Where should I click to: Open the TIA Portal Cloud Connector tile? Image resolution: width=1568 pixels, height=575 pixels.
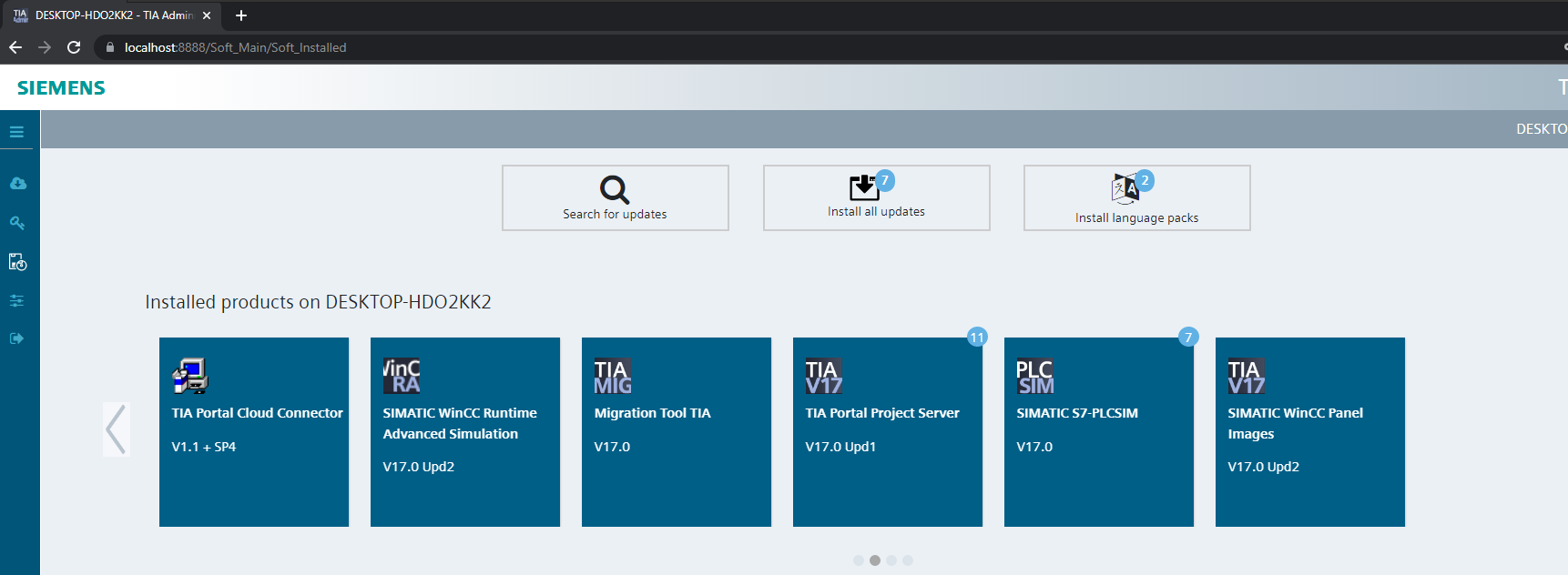tap(254, 432)
